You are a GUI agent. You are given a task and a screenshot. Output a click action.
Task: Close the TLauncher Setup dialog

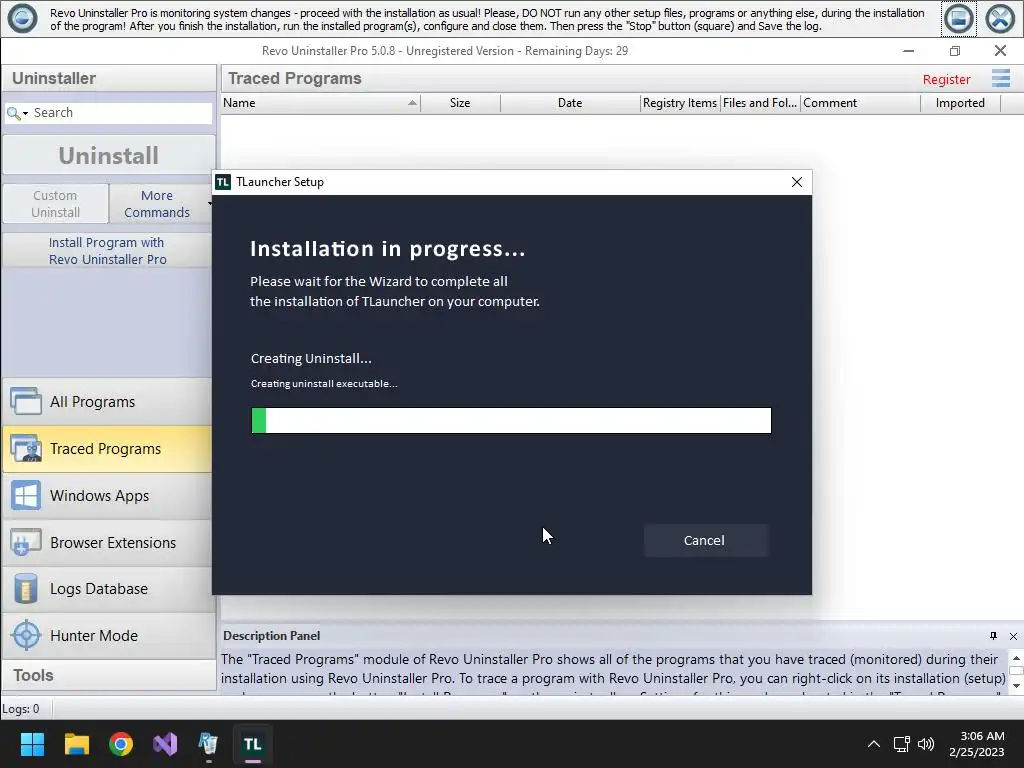tap(797, 182)
